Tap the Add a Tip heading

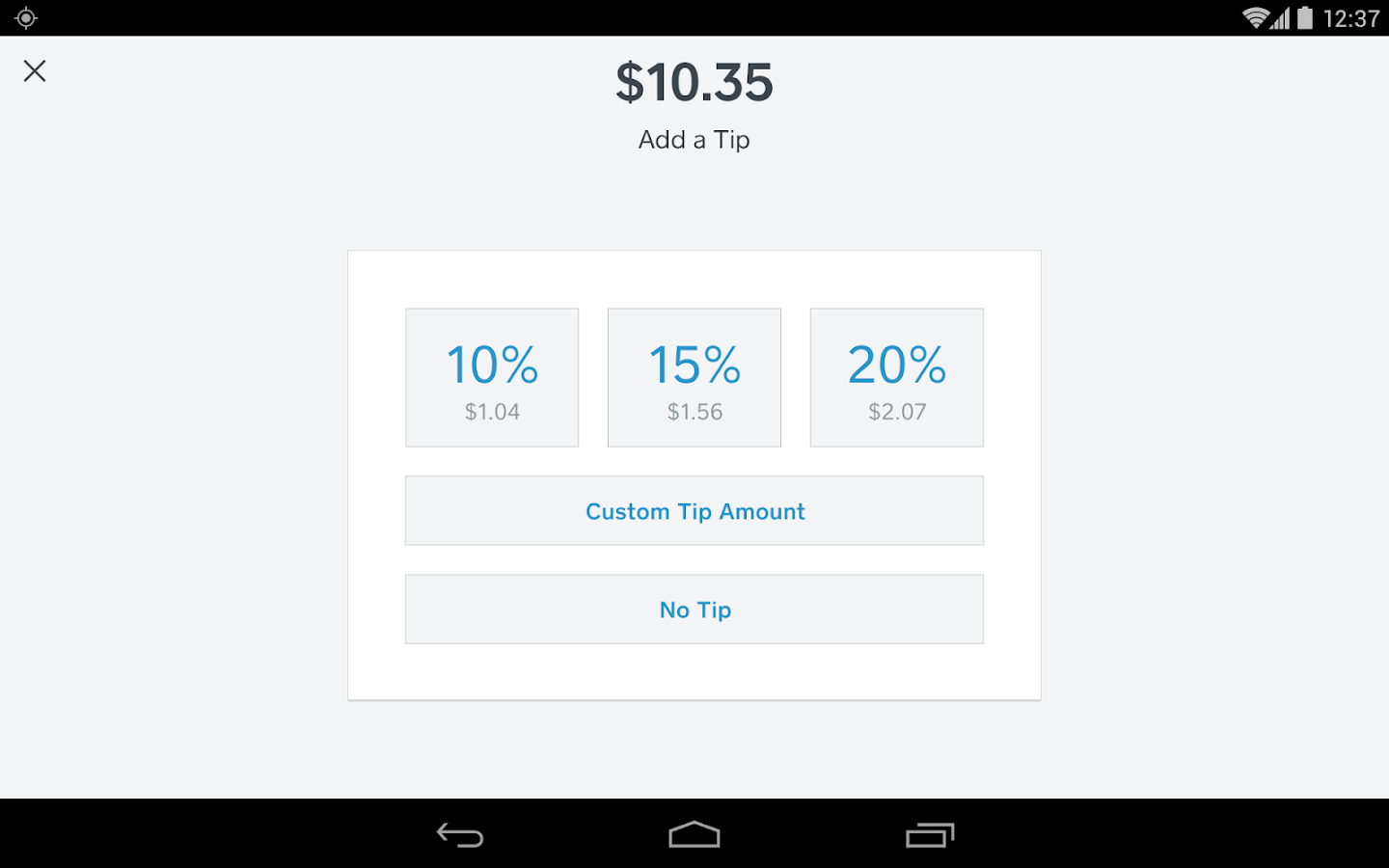click(x=694, y=140)
